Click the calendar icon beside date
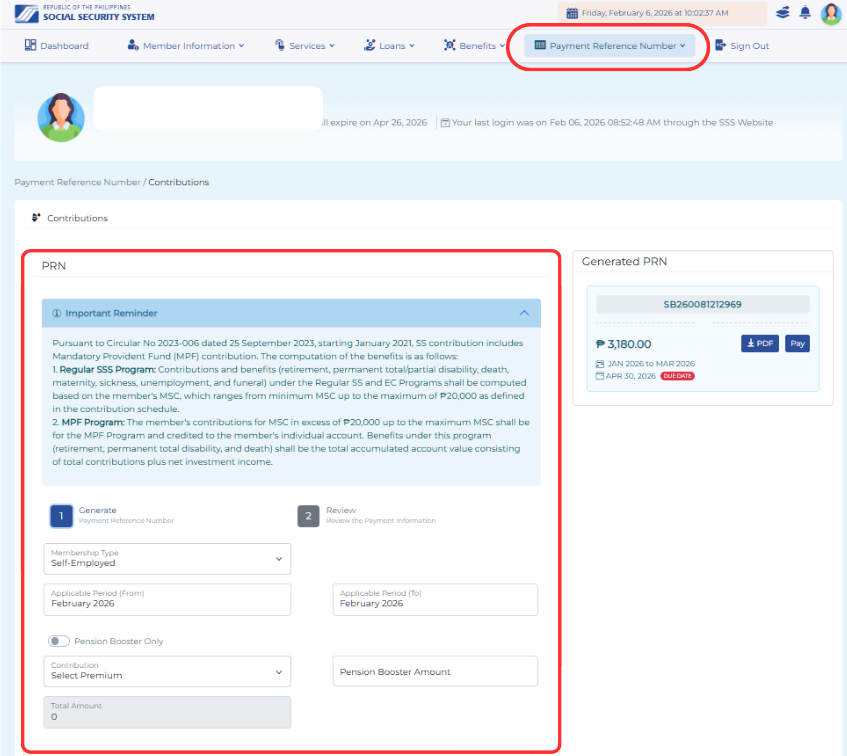 (x=572, y=14)
